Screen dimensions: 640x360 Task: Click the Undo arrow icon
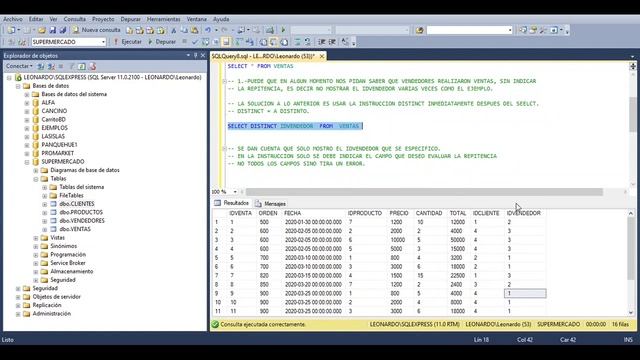point(207,30)
